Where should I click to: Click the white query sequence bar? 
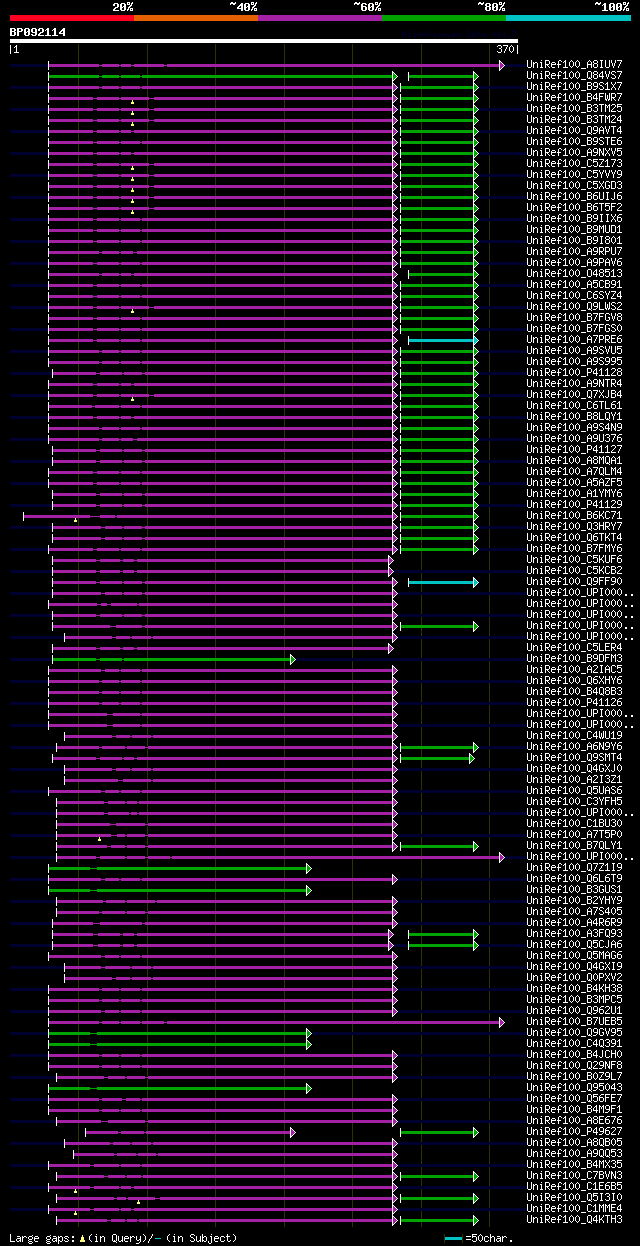[264, 41]
